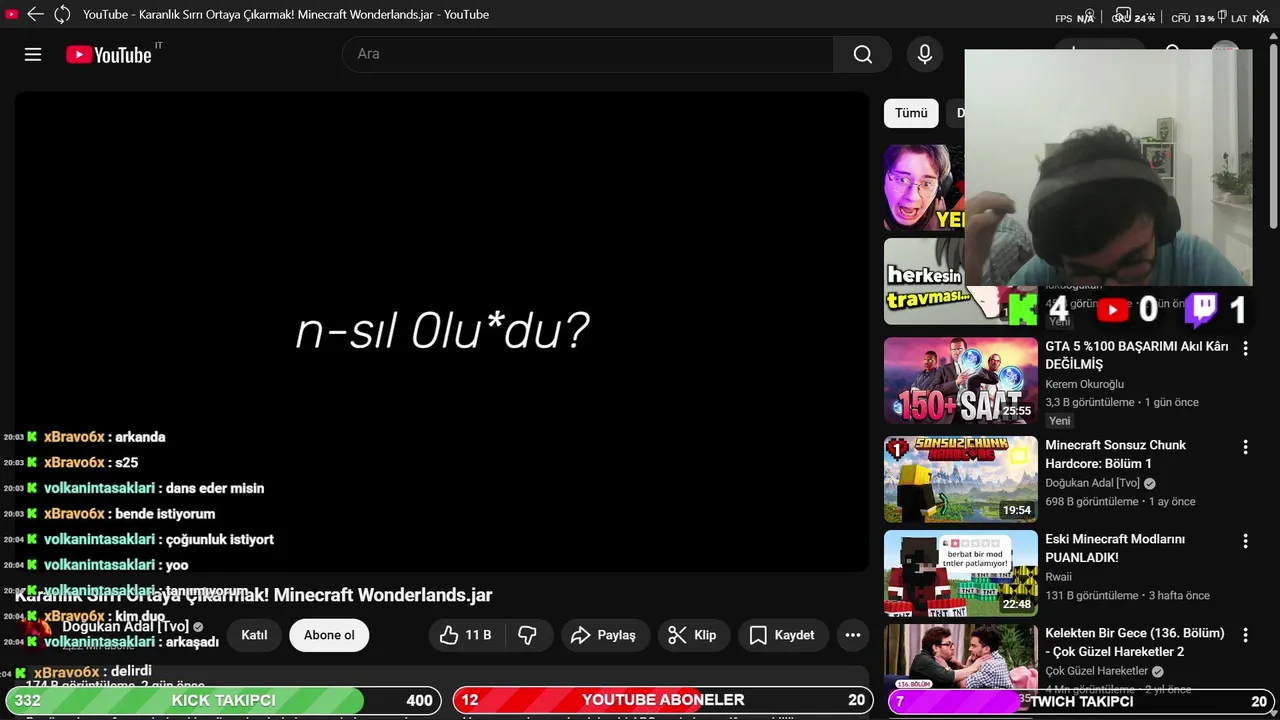This screenshot has height=720, width=1280.
Task: Click the video player area
Action: coord(441,331)
